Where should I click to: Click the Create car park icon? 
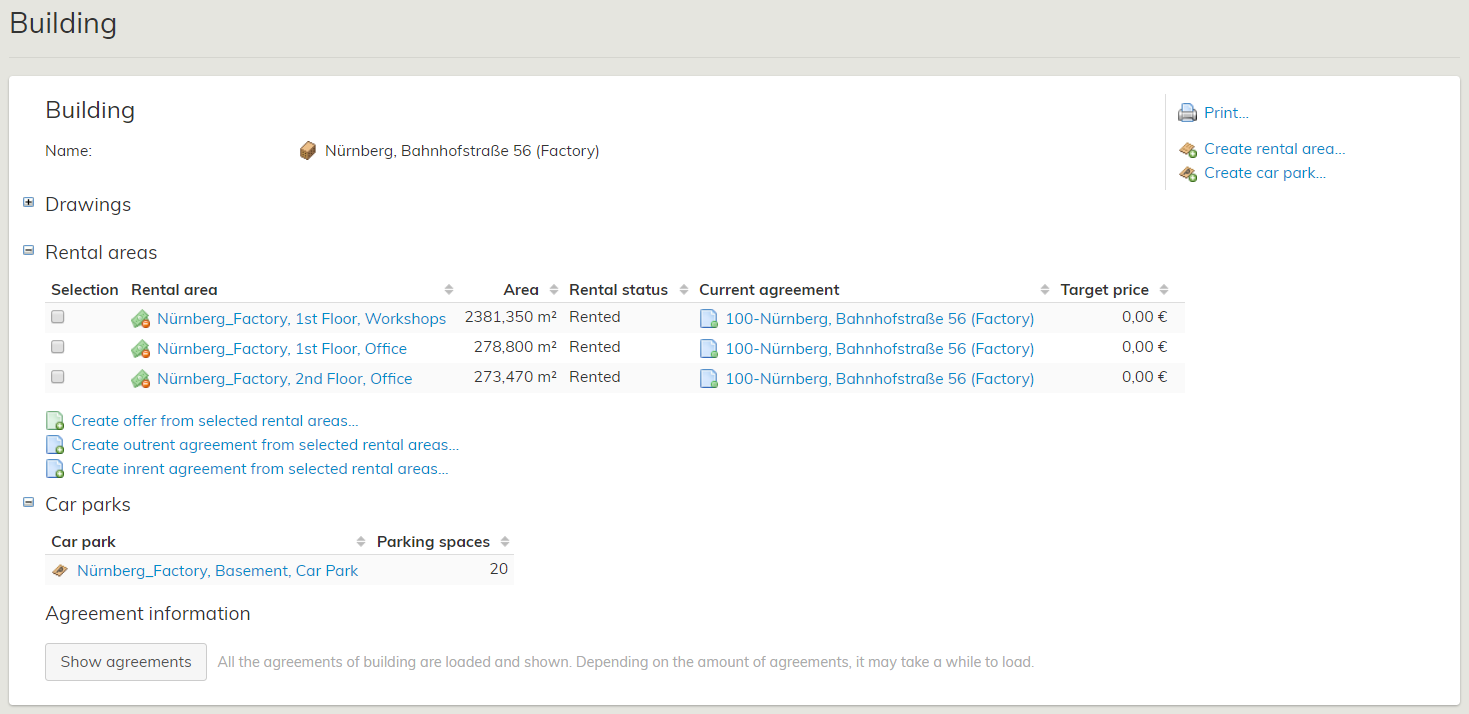pos(1188,174)
